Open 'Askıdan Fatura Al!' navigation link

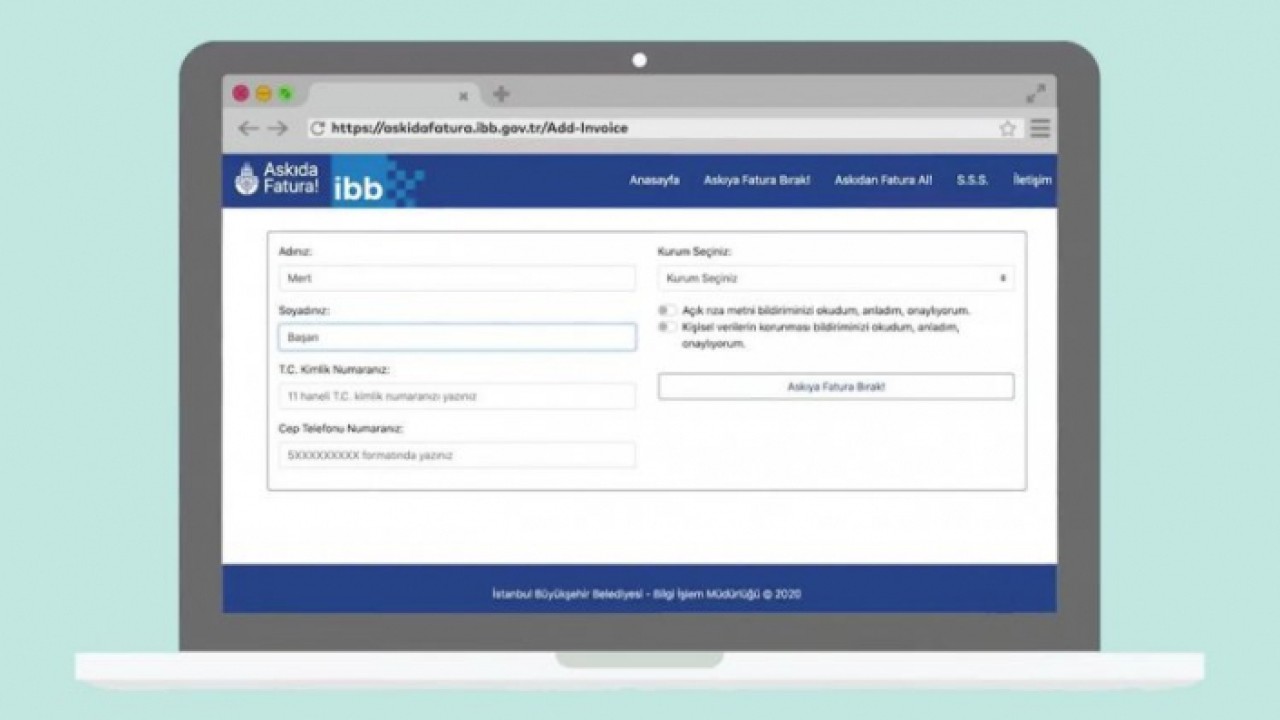[883, 181]
